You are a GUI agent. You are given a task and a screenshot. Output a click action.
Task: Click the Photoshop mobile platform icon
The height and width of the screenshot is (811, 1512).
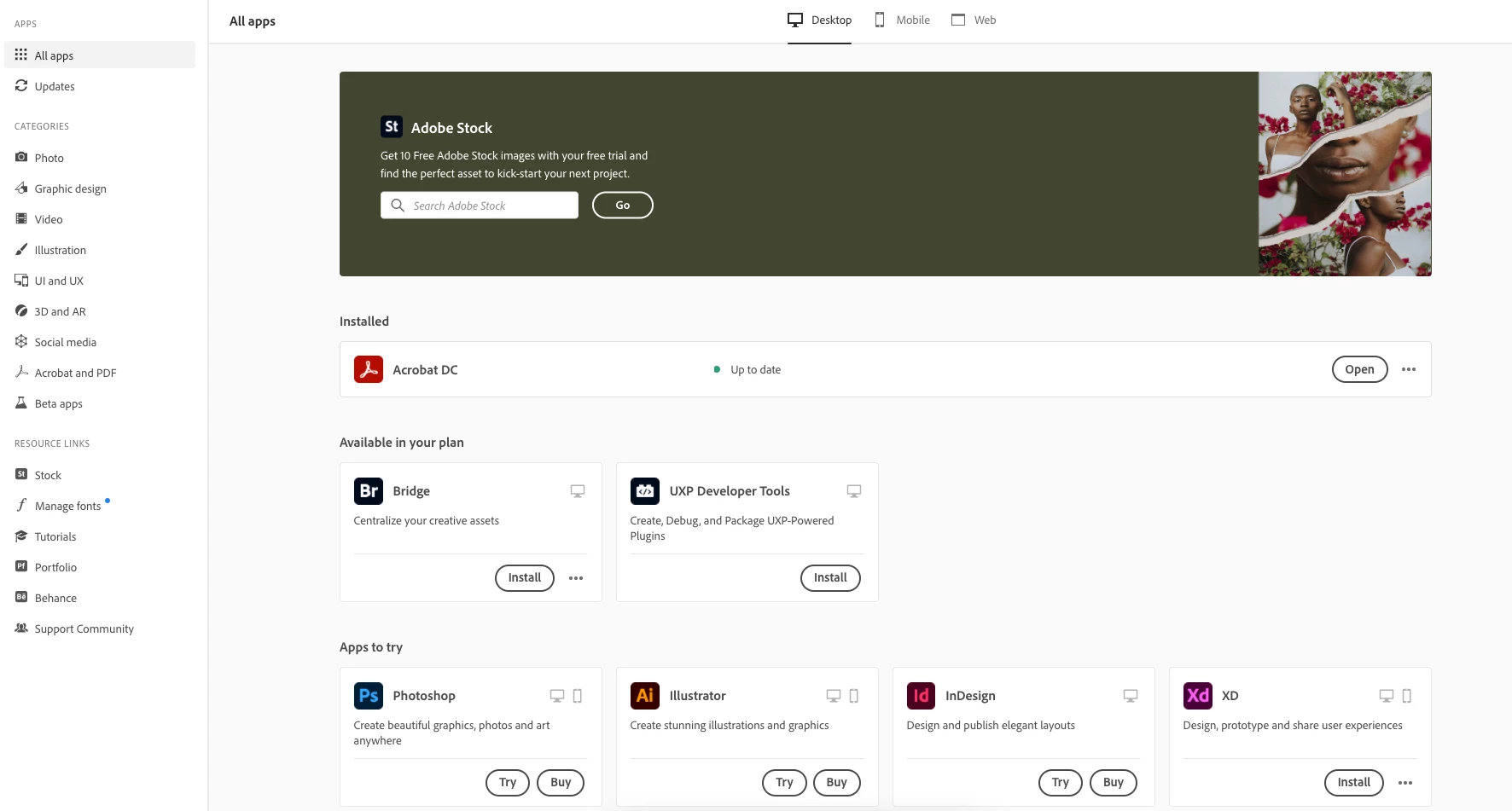tap(578, 696)
